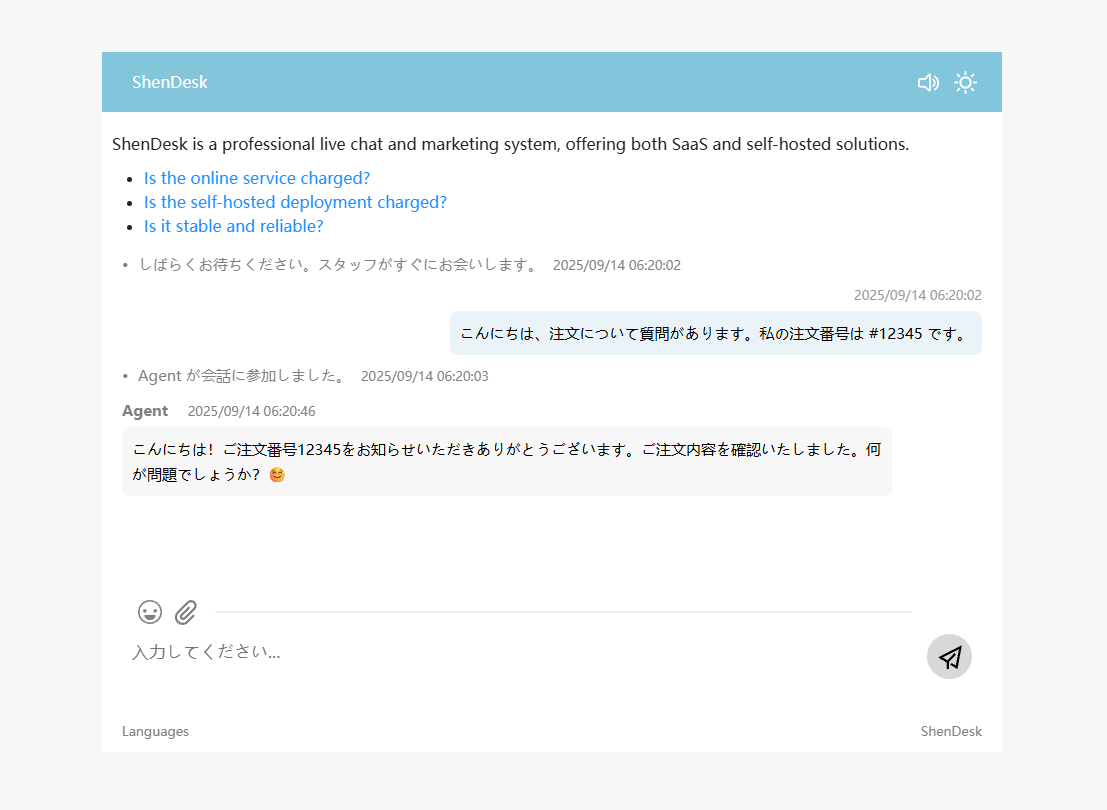Open the Languages selector in footer

[x=155, y=731]
